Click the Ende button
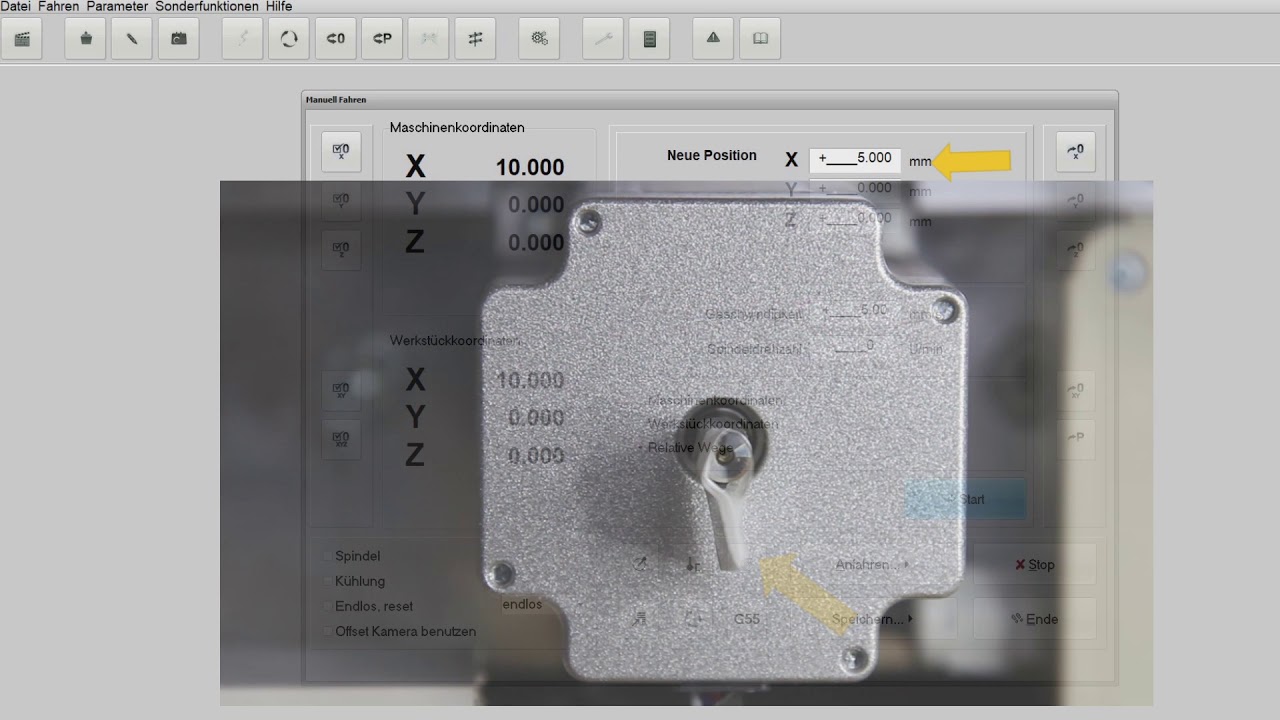Screen dimensions: 1280x720 click(x=1035, y=619)
